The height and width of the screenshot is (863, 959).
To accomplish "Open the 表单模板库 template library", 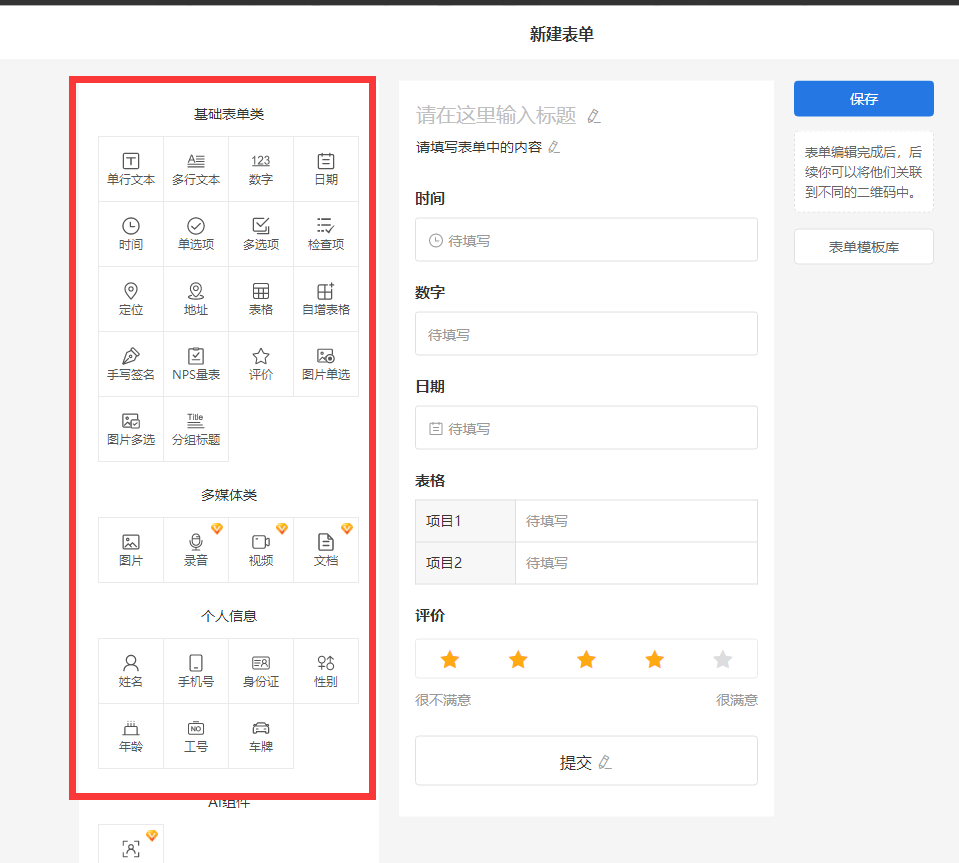I will 864,247.
